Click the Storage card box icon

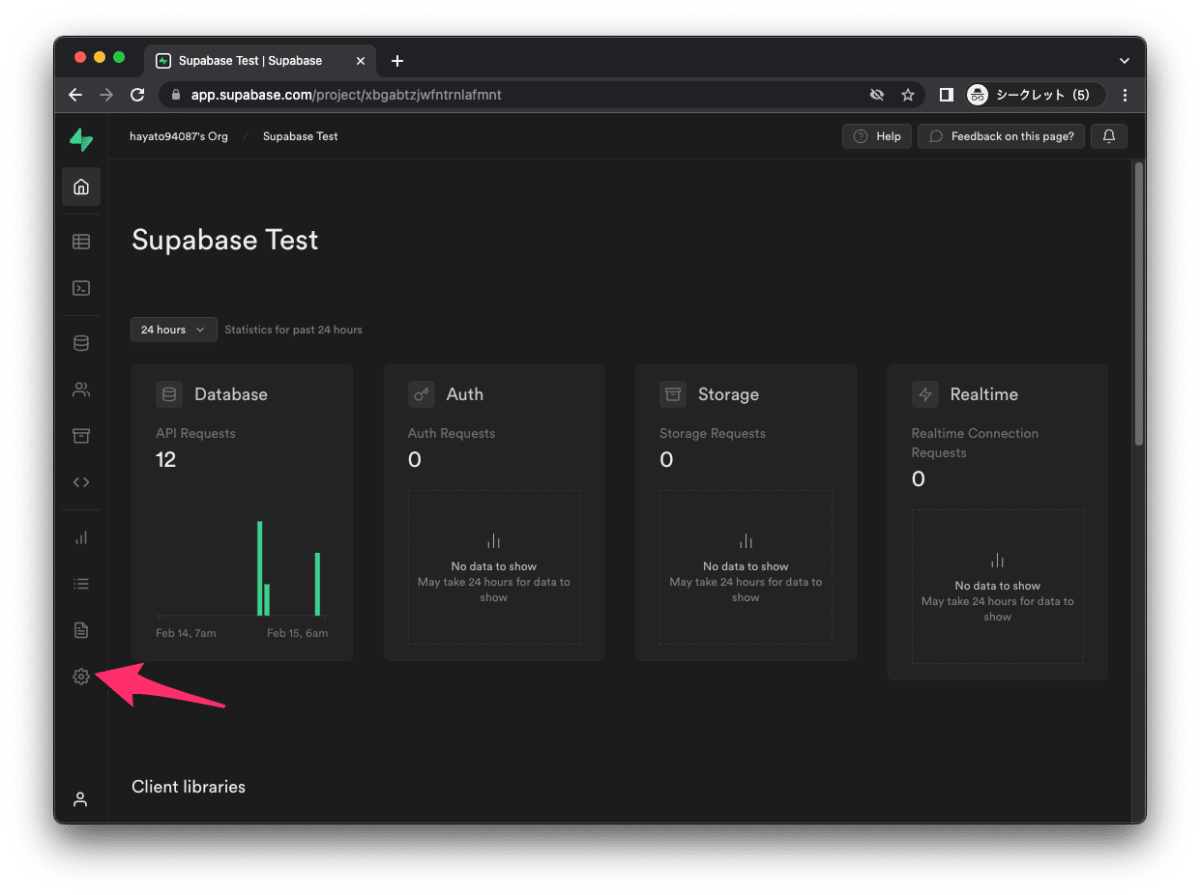click(673, 394)
